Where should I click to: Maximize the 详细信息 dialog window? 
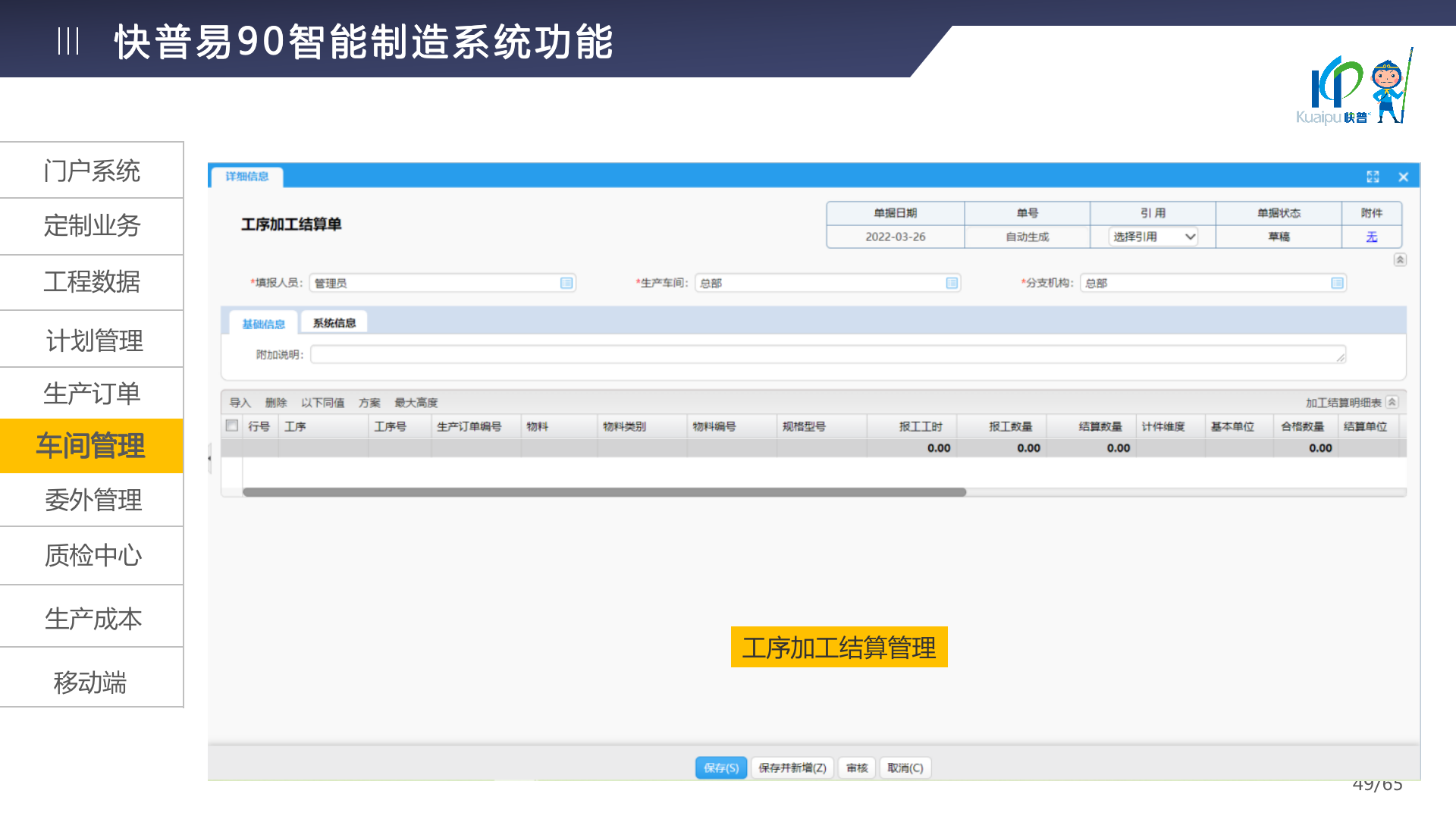pyautogui.click(x=1373, y=177)
